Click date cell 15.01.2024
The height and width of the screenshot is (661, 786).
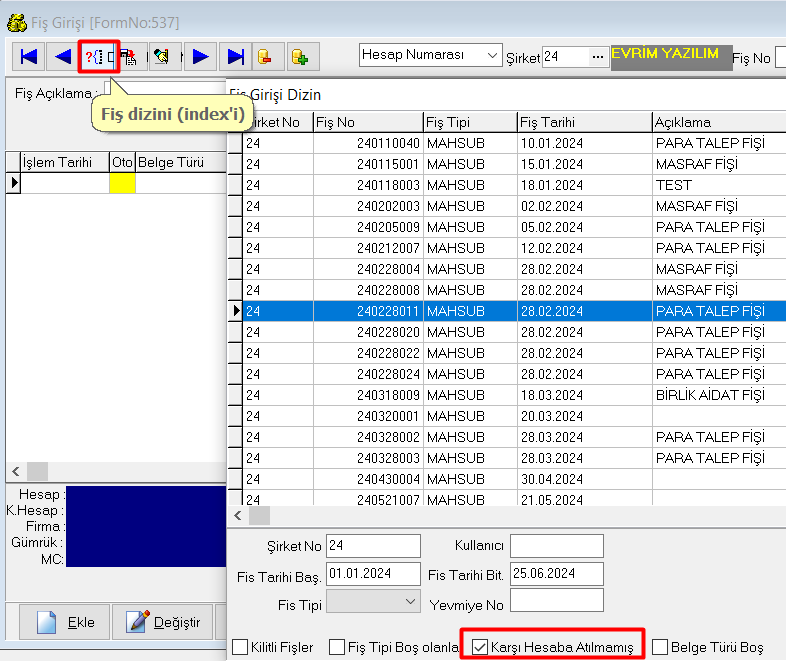pos(584,164)
